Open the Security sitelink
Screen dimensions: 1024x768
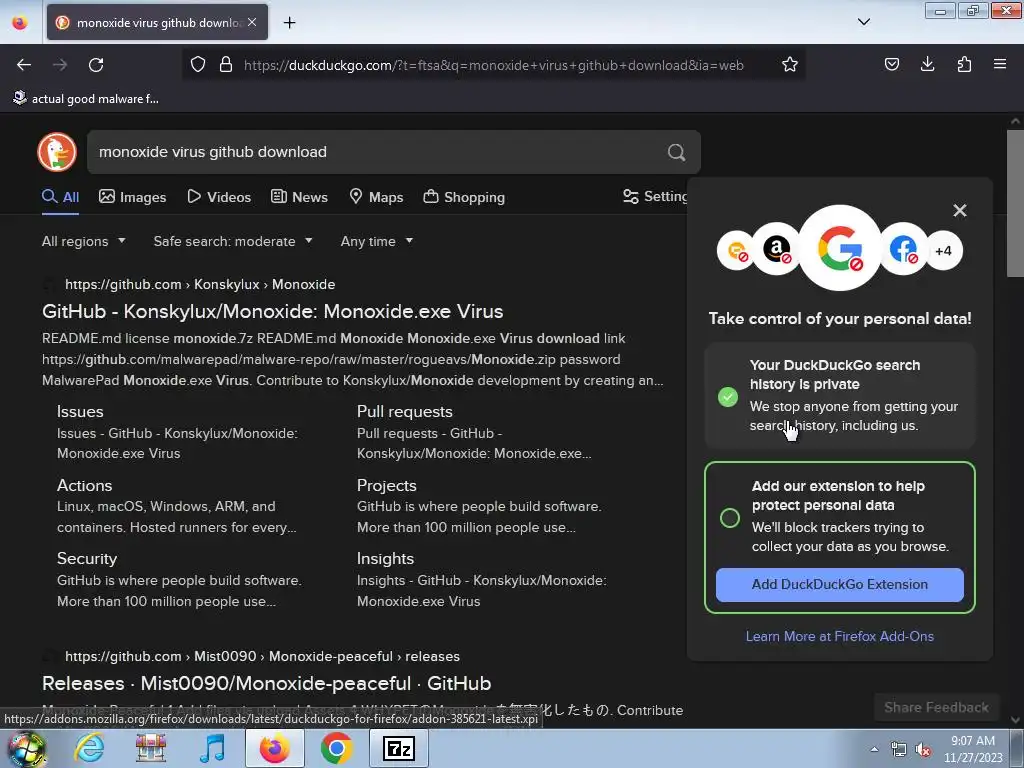87,559
